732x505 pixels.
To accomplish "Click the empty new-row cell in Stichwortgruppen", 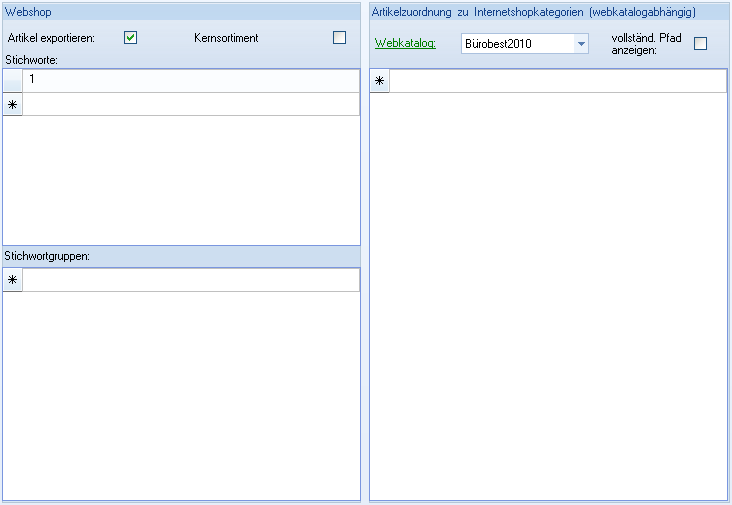I will click(x=190, y=280).
